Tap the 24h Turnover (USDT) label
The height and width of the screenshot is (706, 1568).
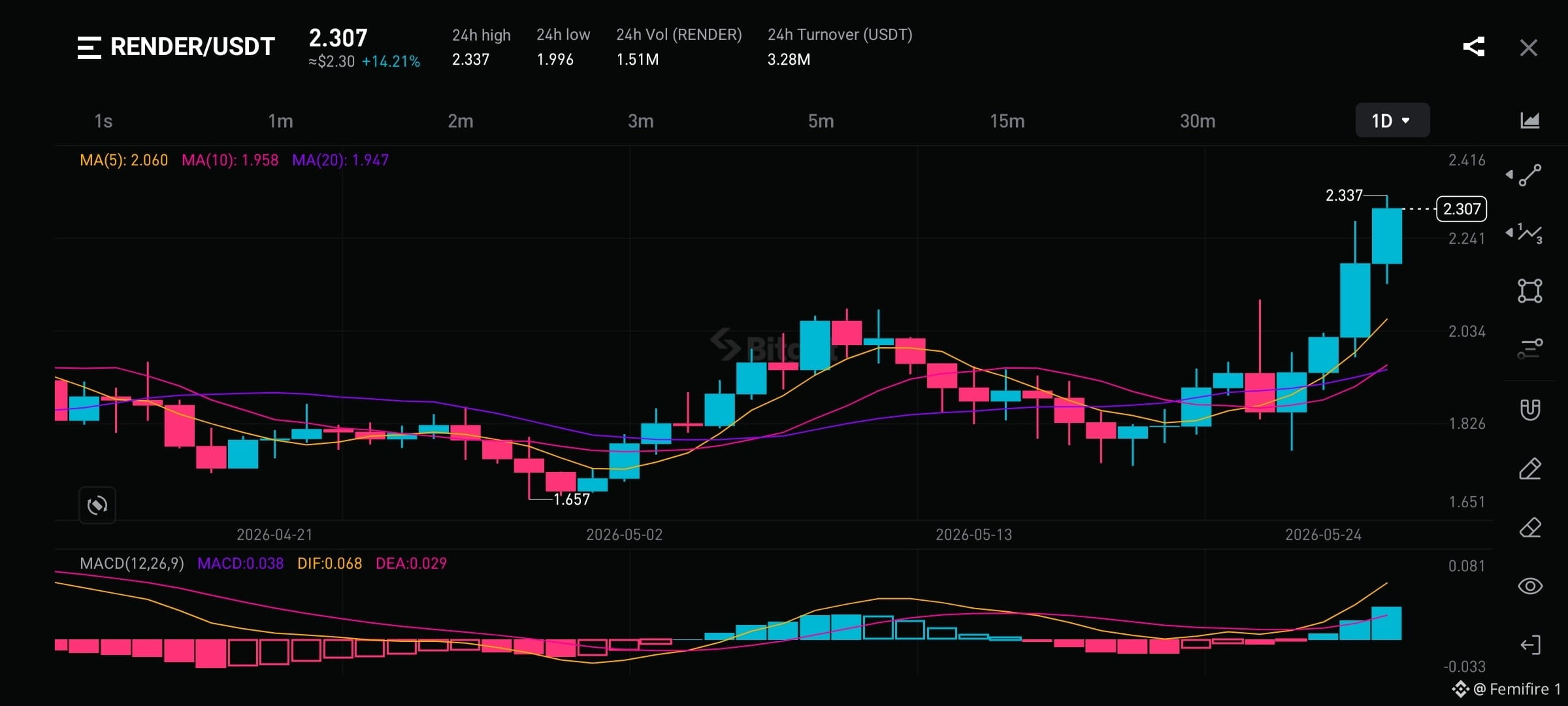pyautogui.click(x=840, y=35)
